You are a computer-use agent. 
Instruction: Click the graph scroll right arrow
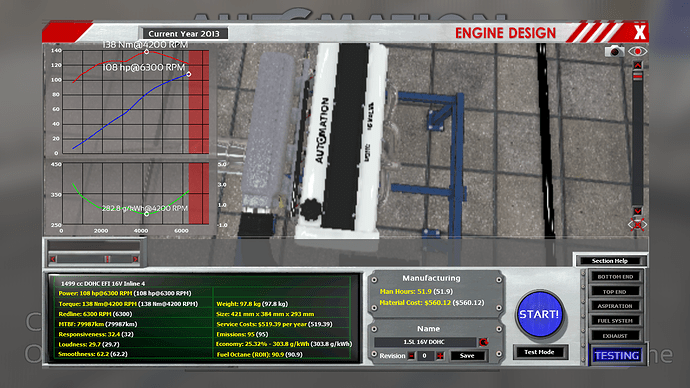tap(135, 259)
